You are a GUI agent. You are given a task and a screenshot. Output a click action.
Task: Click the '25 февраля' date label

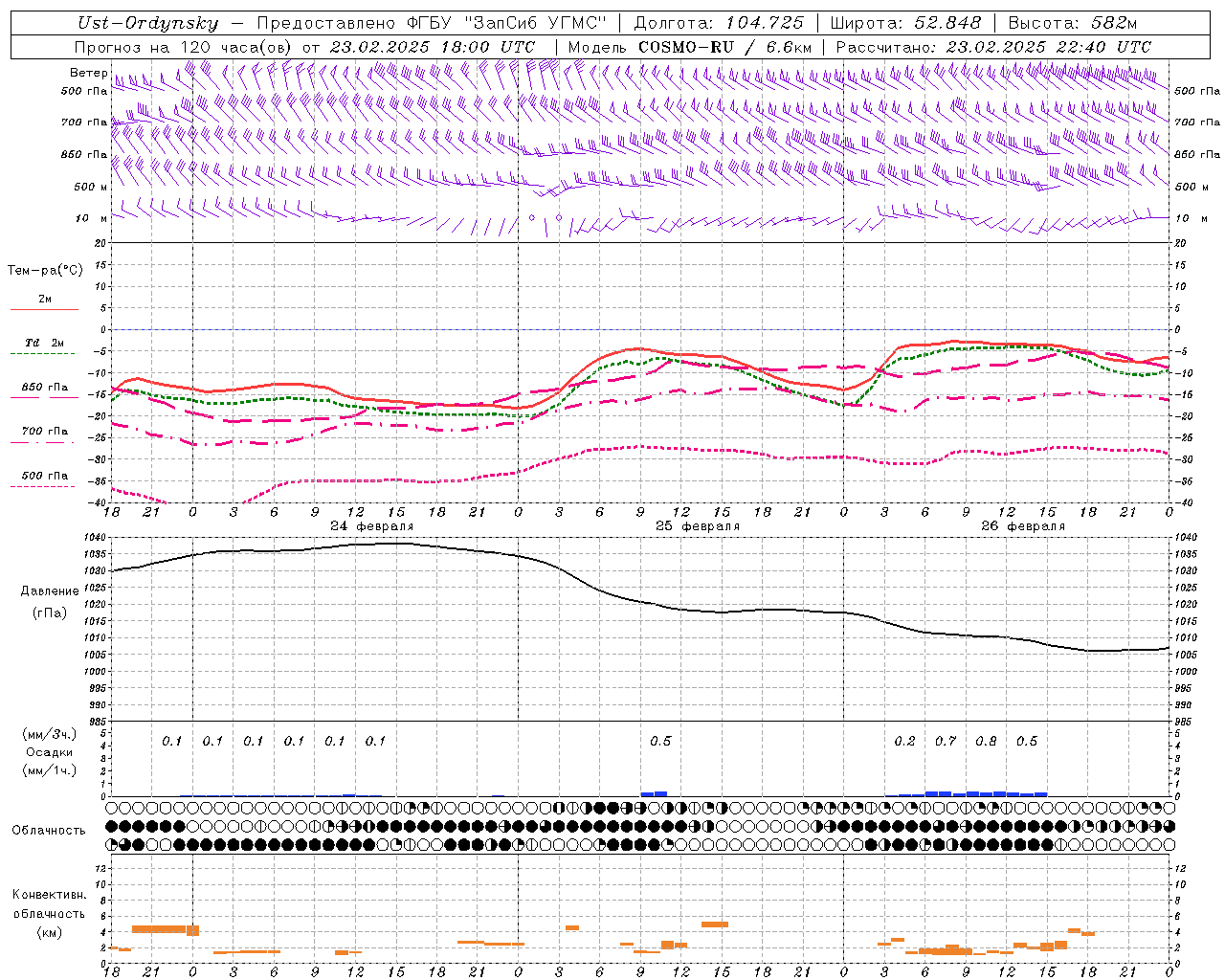click(698, 525)
